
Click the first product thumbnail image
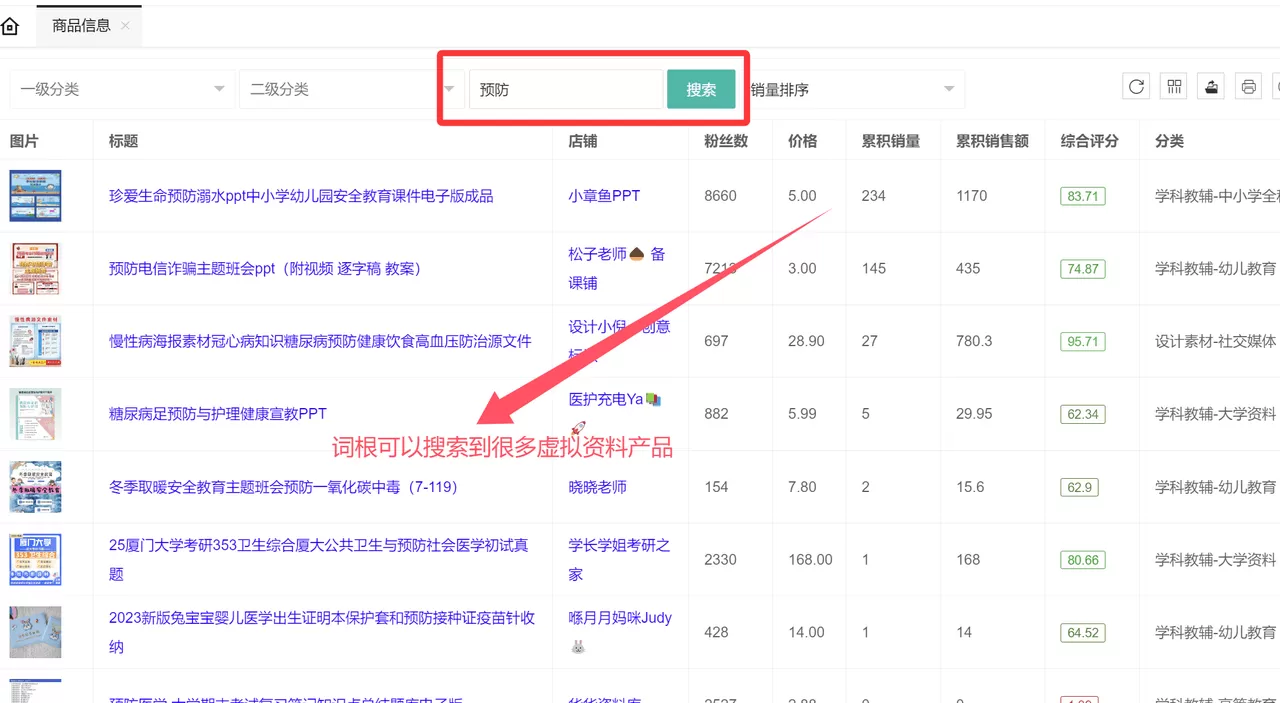pyautogui.click(x=35, y=196)
